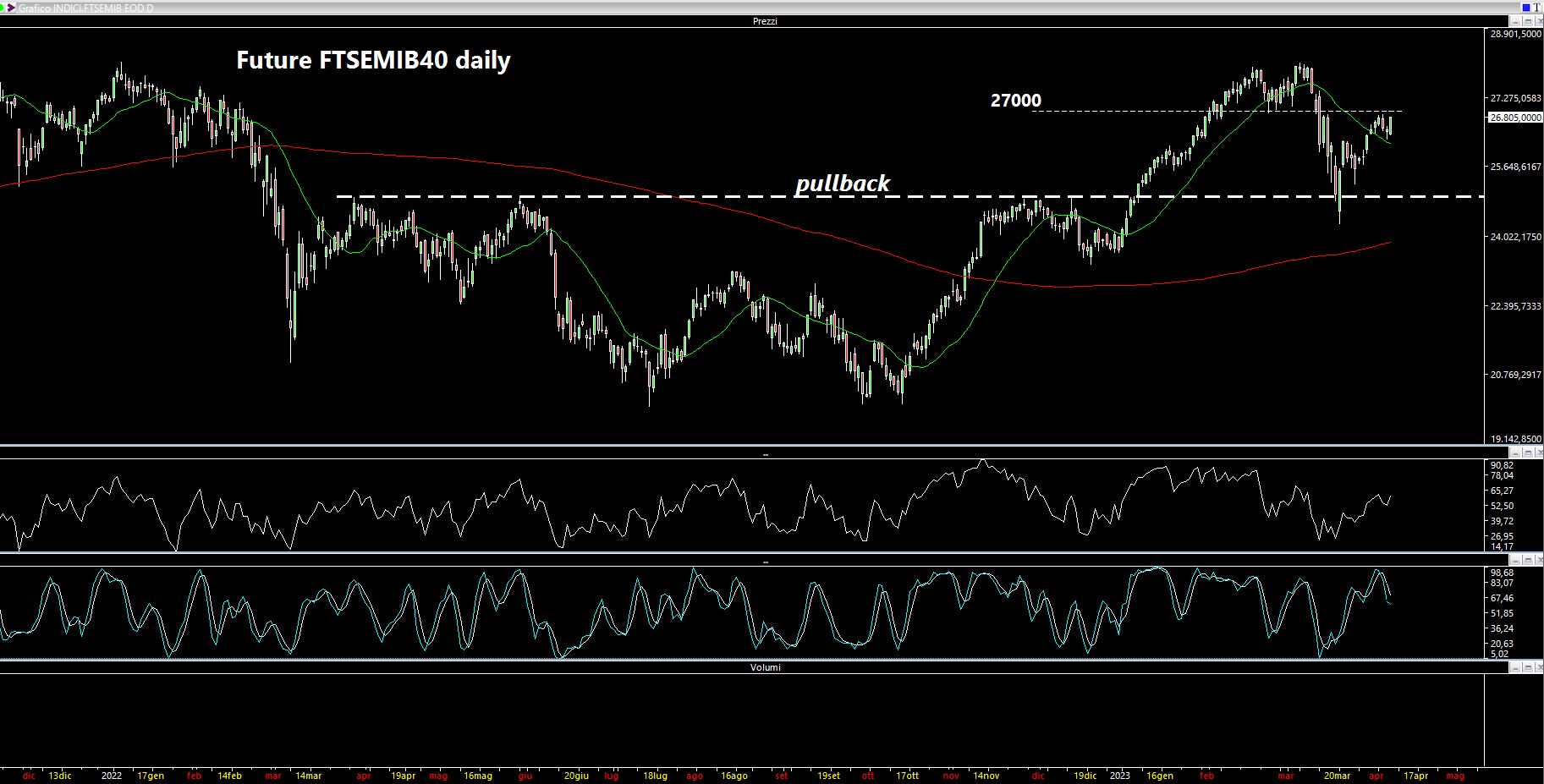Click the 20.769,2917 price axis value
Screen dimensions: 1544x784
click(x=1515, y=375)
